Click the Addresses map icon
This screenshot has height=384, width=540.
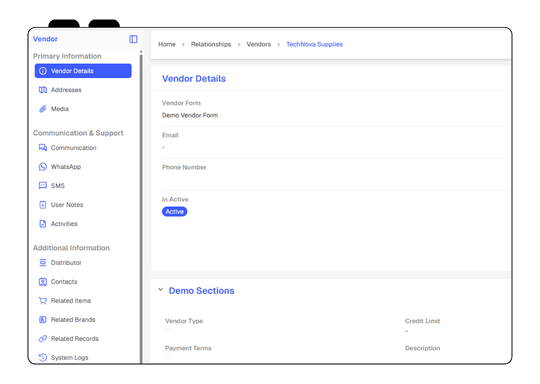tap(43, 90)
